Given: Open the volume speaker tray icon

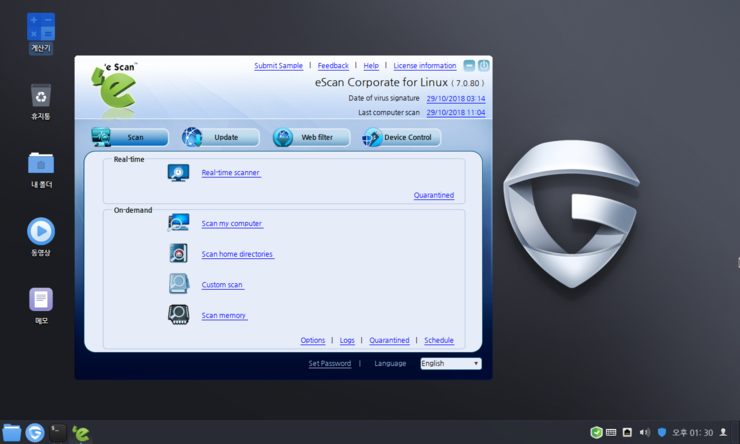Looking at the screenshot, I should pyautogui.click(x=644, y=432).
